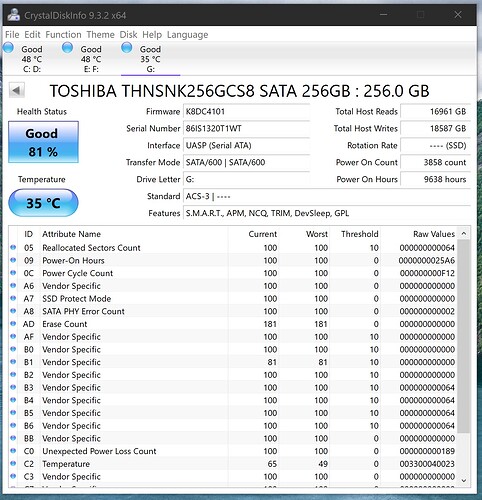The height and width of the screenshot is (500, 482).
Task: Click status dot for B5 Vendor Specific
Action: coord(13,413)
